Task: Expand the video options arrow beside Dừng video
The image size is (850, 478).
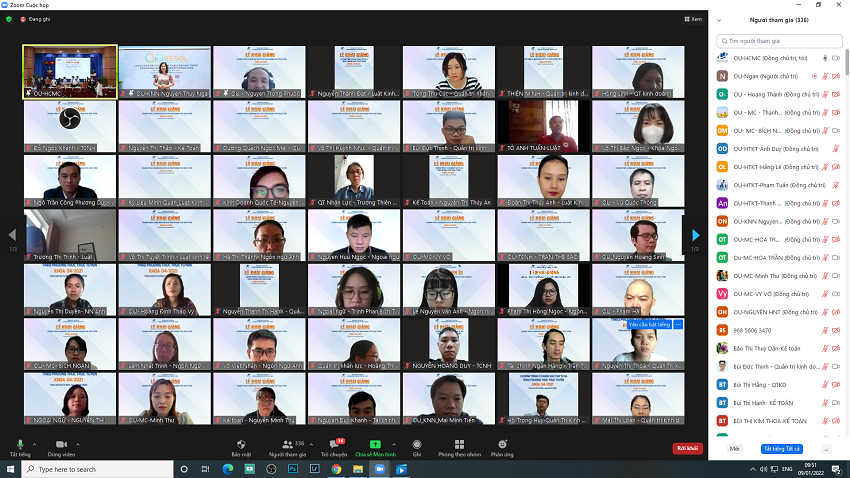Action: pyautogui.click(x=78, y=442)
